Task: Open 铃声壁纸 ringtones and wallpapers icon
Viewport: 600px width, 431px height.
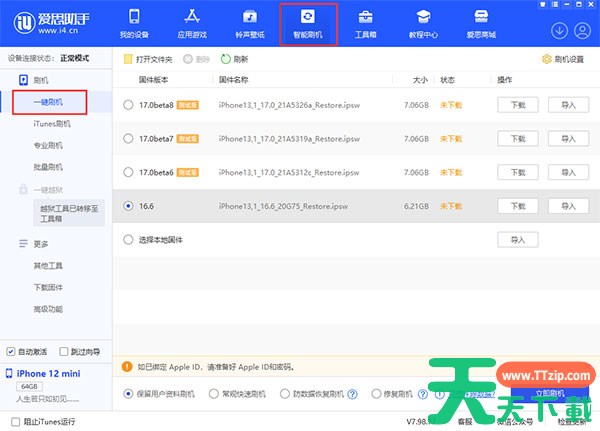Action: 249,22
